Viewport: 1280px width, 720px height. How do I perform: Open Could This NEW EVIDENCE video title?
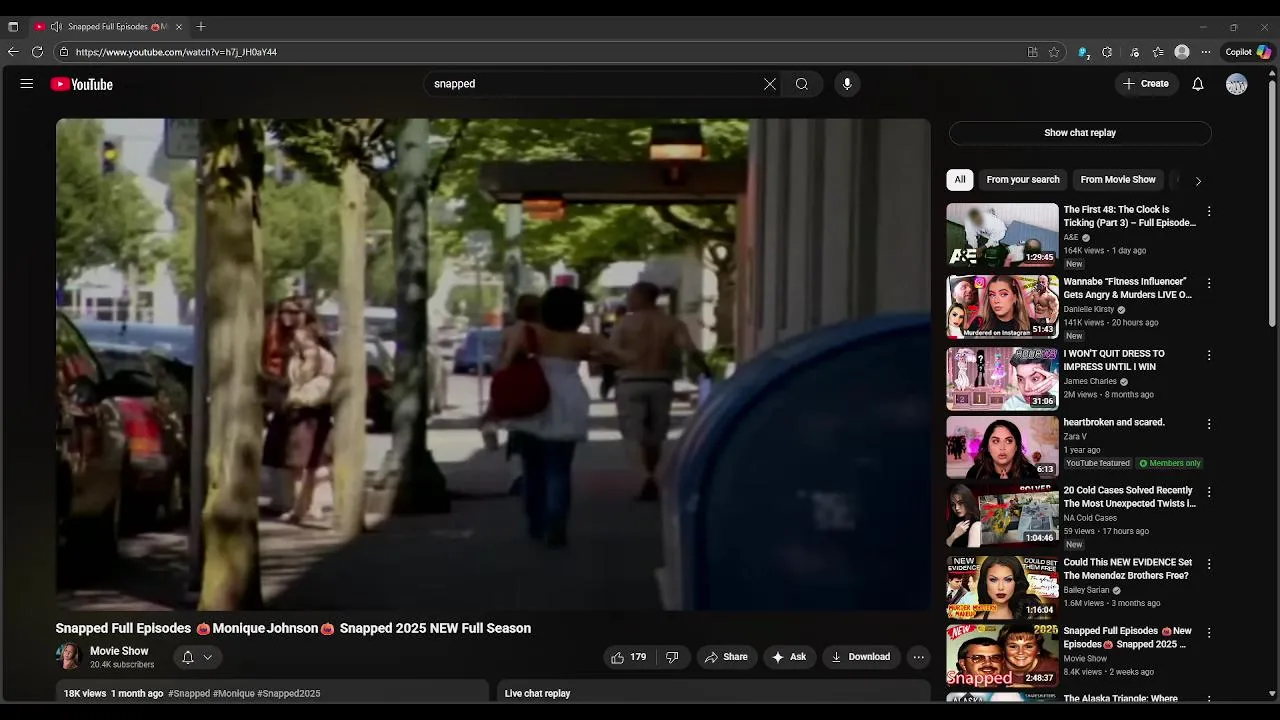coord(1127,569)
